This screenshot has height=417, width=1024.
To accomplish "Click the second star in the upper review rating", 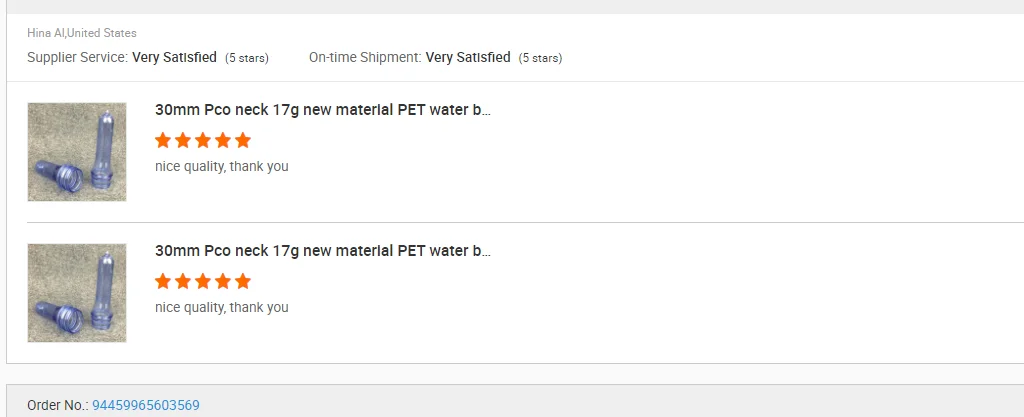I will coord(183,140).
